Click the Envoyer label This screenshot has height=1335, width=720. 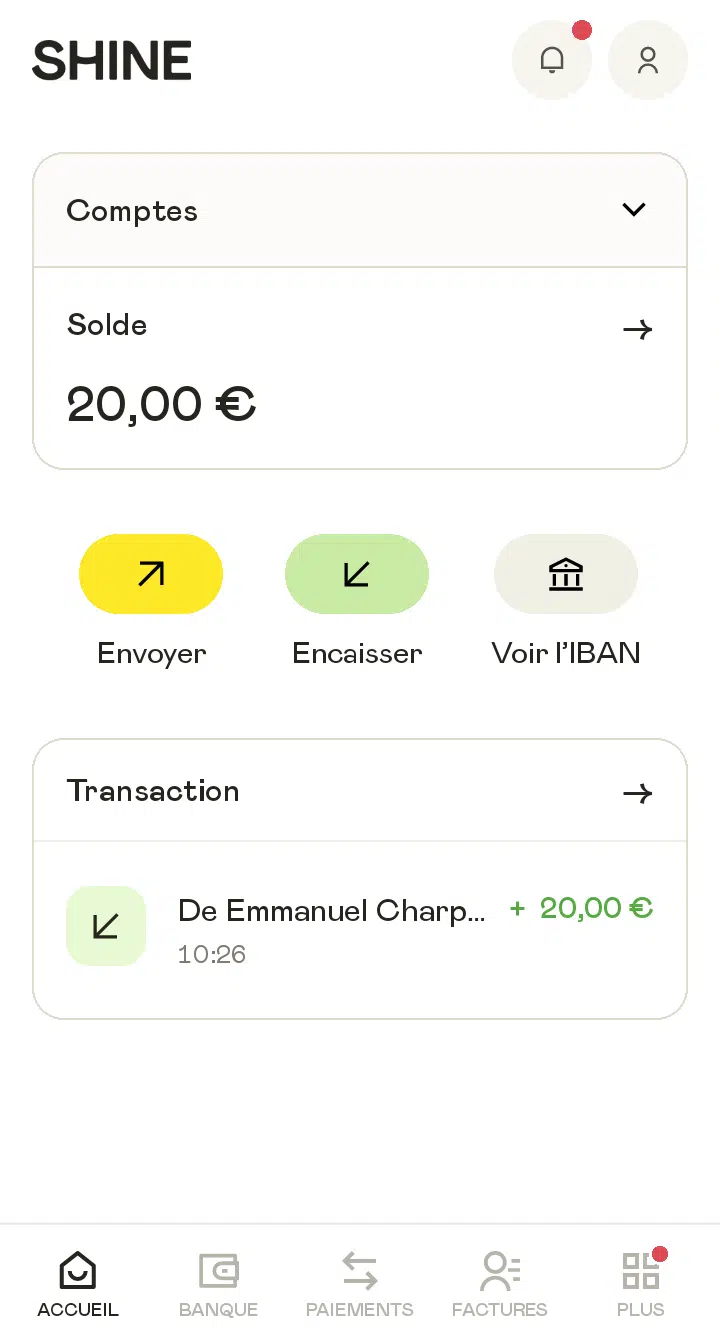tap(152, 653)
